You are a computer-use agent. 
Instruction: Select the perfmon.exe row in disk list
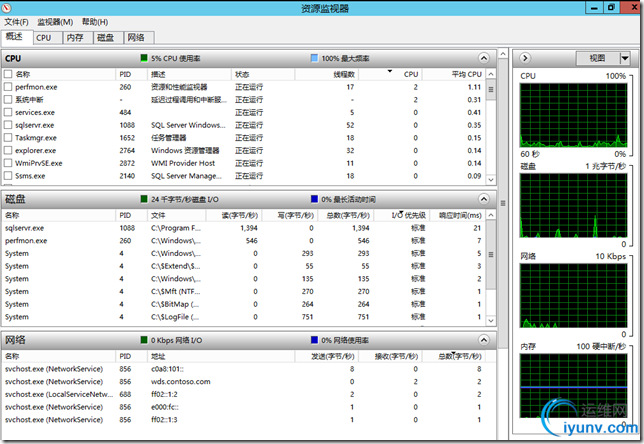[x=244, y=241]
